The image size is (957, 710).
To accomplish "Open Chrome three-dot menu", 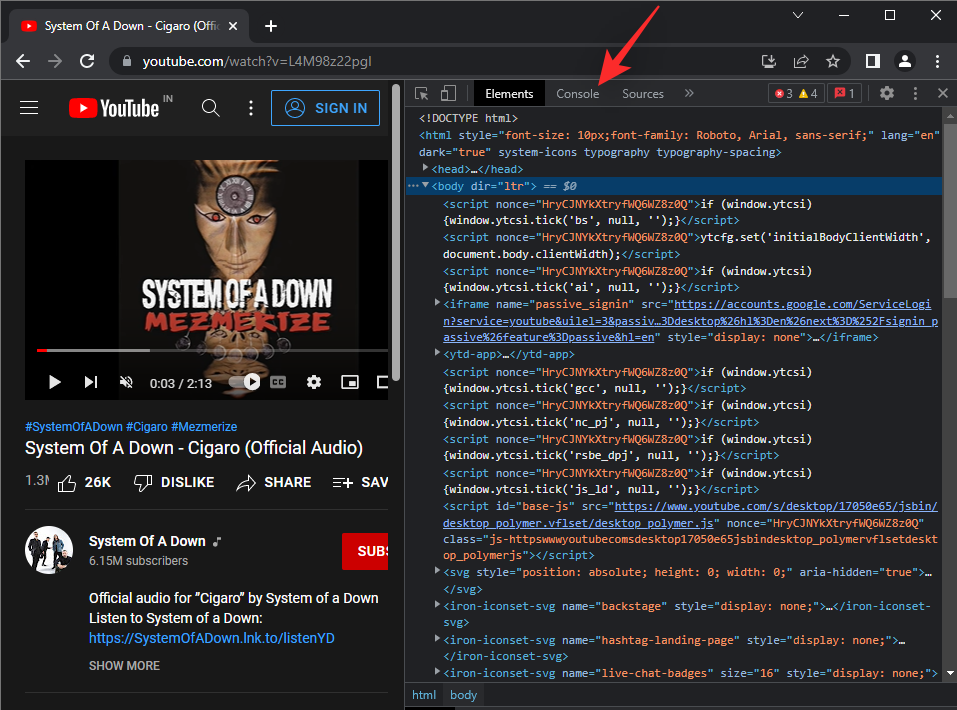I will 937,61.
